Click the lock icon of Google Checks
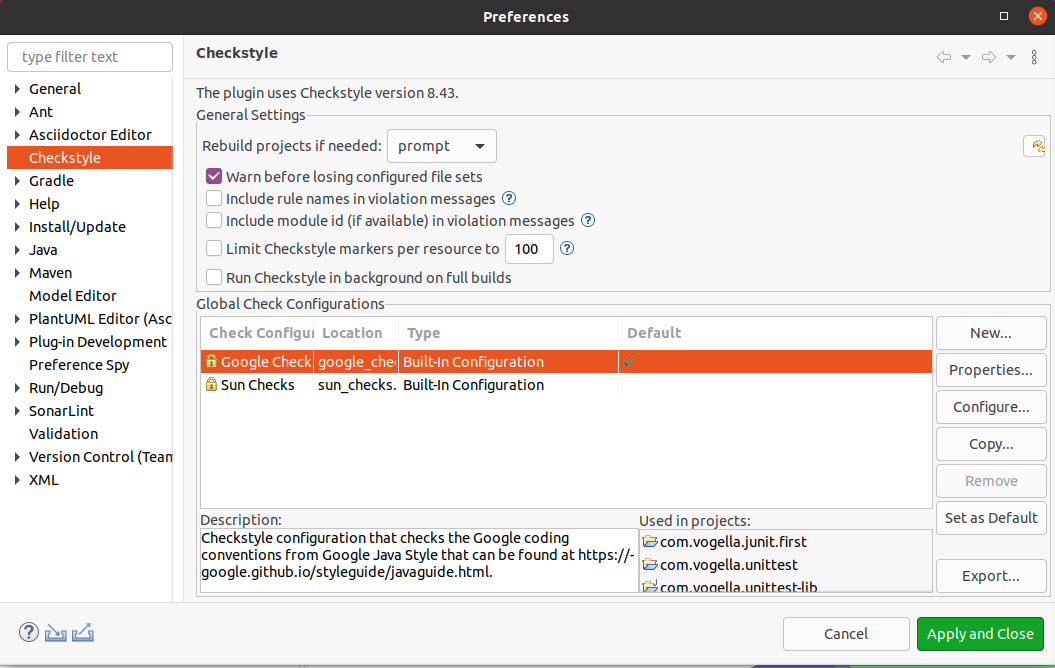 (211, 361)
